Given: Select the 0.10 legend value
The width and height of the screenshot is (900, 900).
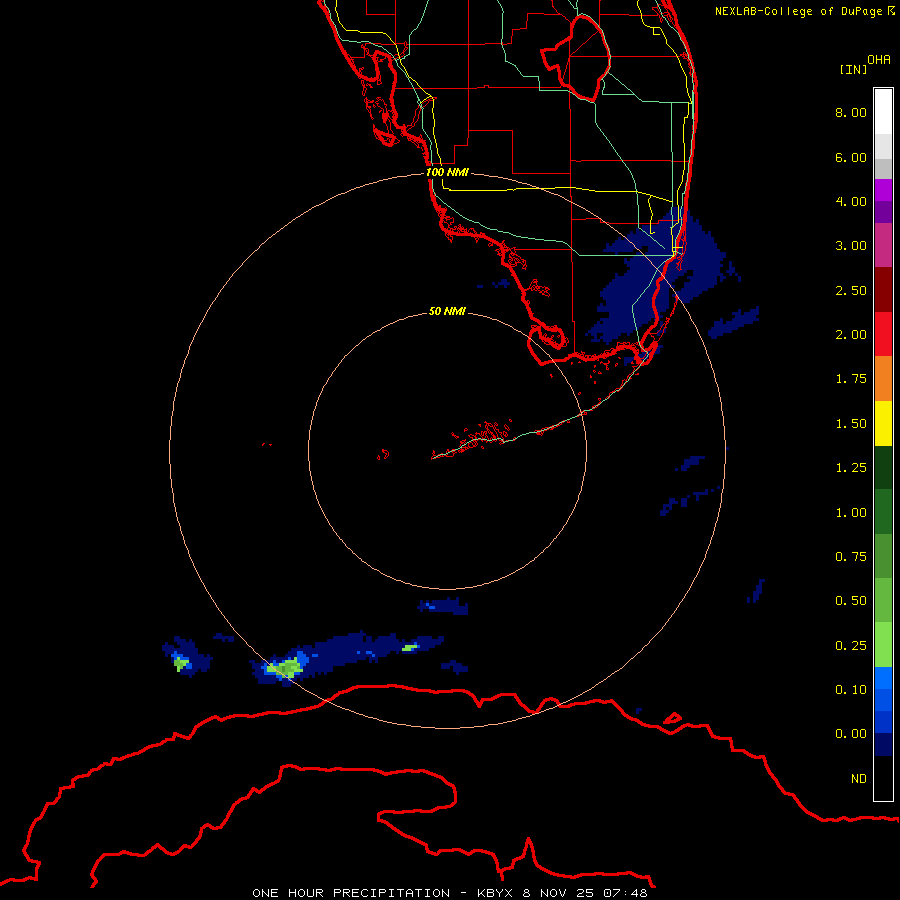Looking at the screenshot, I should 851,690.
